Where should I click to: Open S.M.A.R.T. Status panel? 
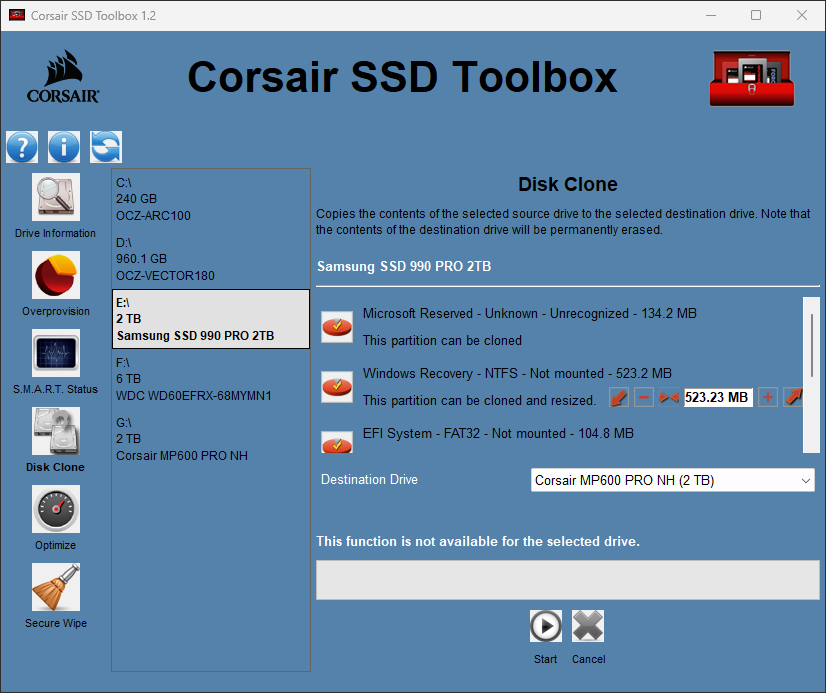pyautogui.click(x=56, y=353)
